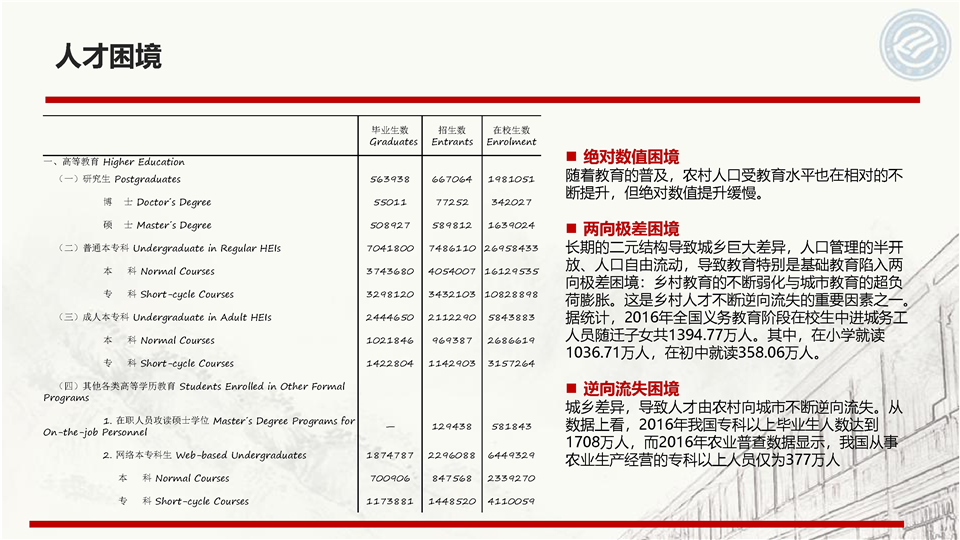Select the slide title 人才困境

pos(108,56)
